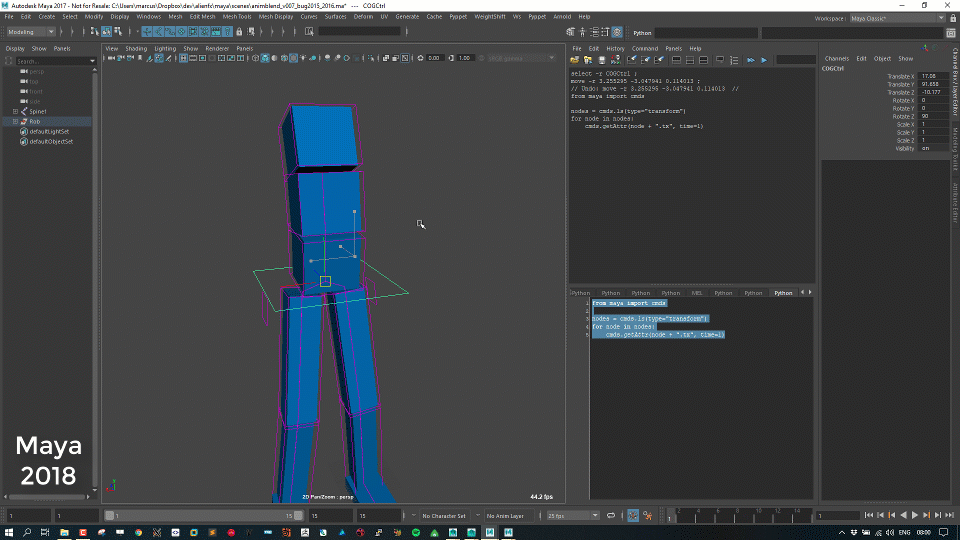Open the Modeling menu set dropdown
Image resolution: width=960 pixels, height=540 pixels.
(32, 32)
